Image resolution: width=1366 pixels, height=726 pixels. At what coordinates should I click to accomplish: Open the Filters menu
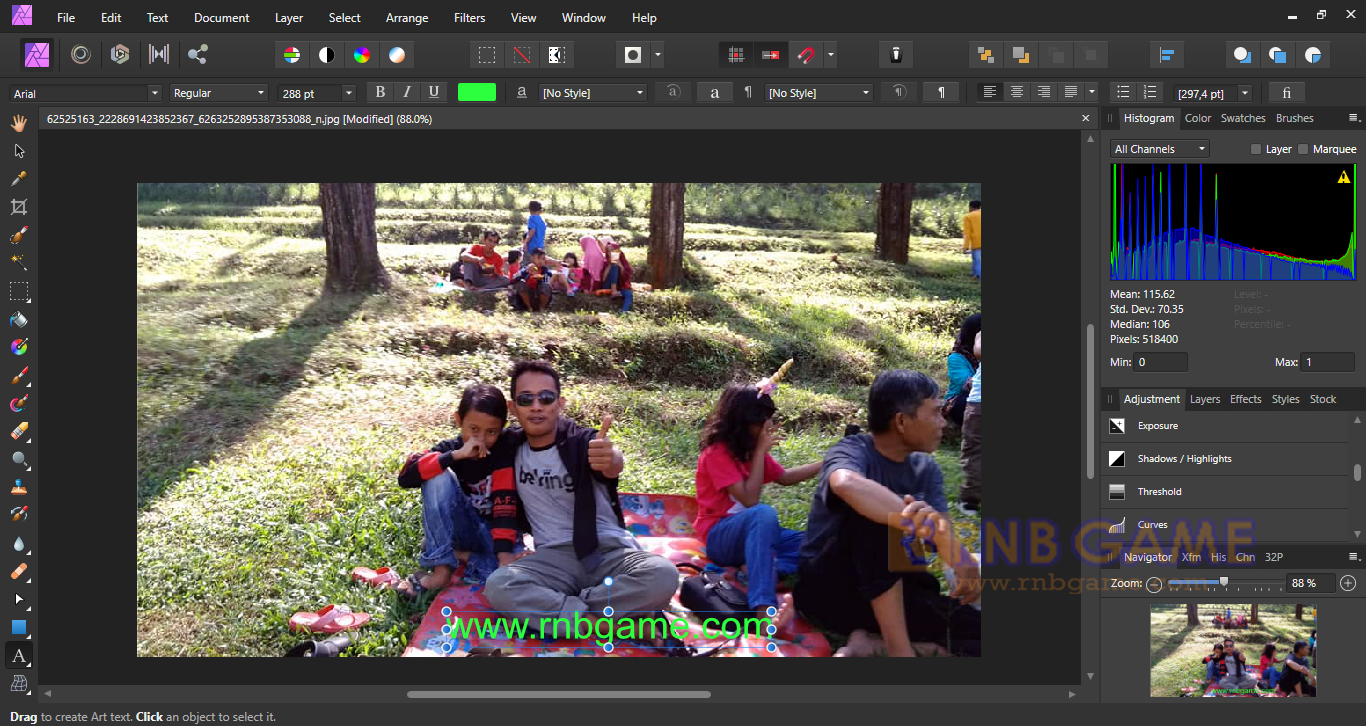469,17
